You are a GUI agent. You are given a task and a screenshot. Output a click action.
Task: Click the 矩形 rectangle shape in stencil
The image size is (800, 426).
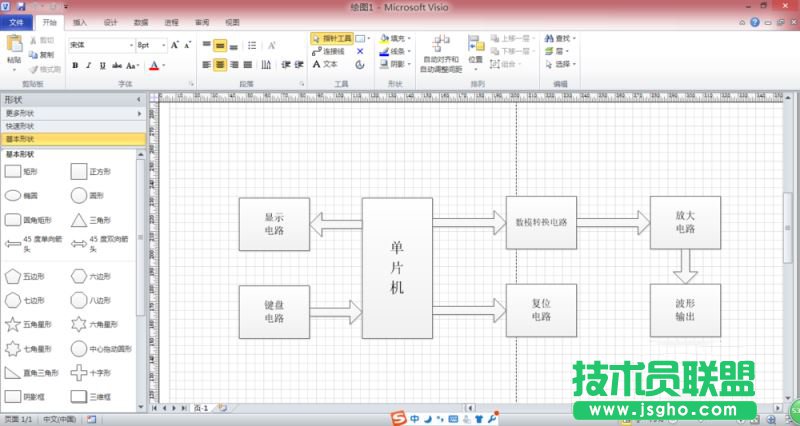(13, 171)
